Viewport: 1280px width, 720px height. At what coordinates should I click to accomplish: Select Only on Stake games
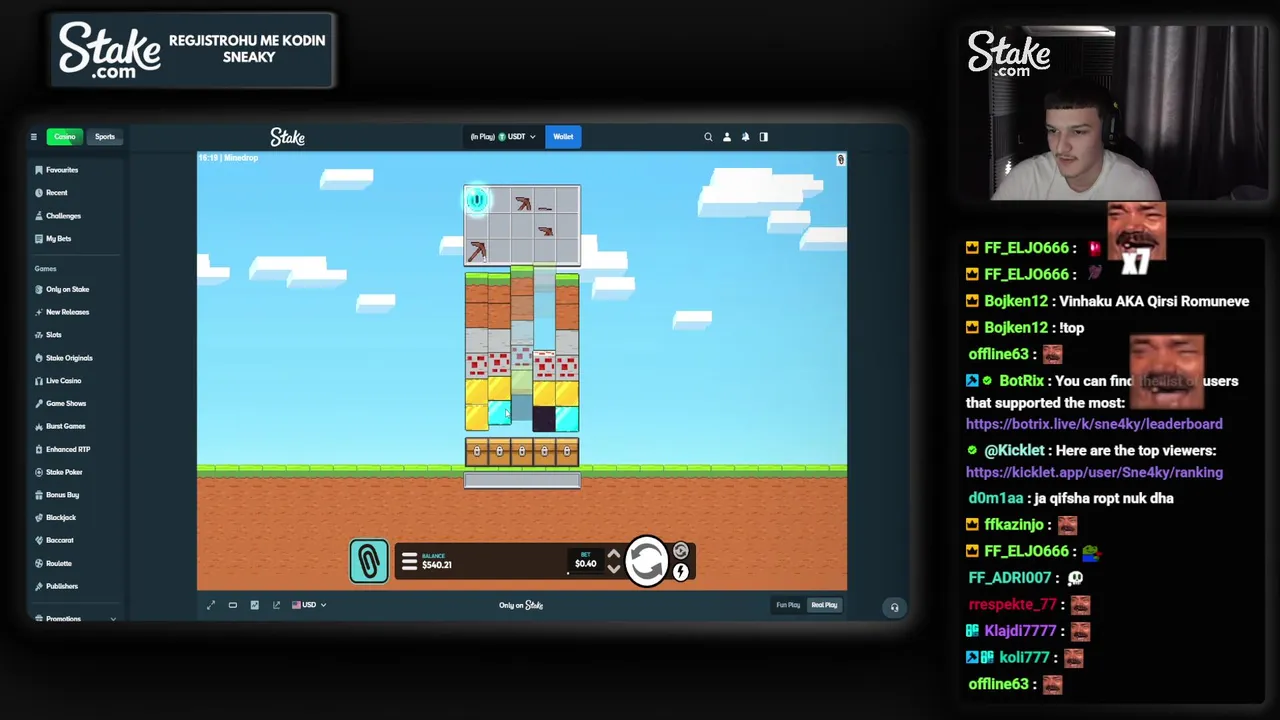(x=61, y=289)
